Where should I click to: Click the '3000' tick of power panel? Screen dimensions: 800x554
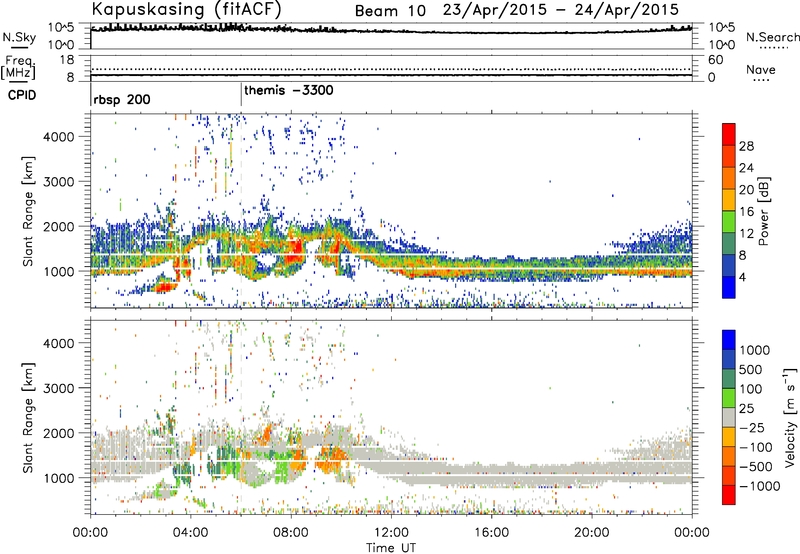tap(58, 182)
